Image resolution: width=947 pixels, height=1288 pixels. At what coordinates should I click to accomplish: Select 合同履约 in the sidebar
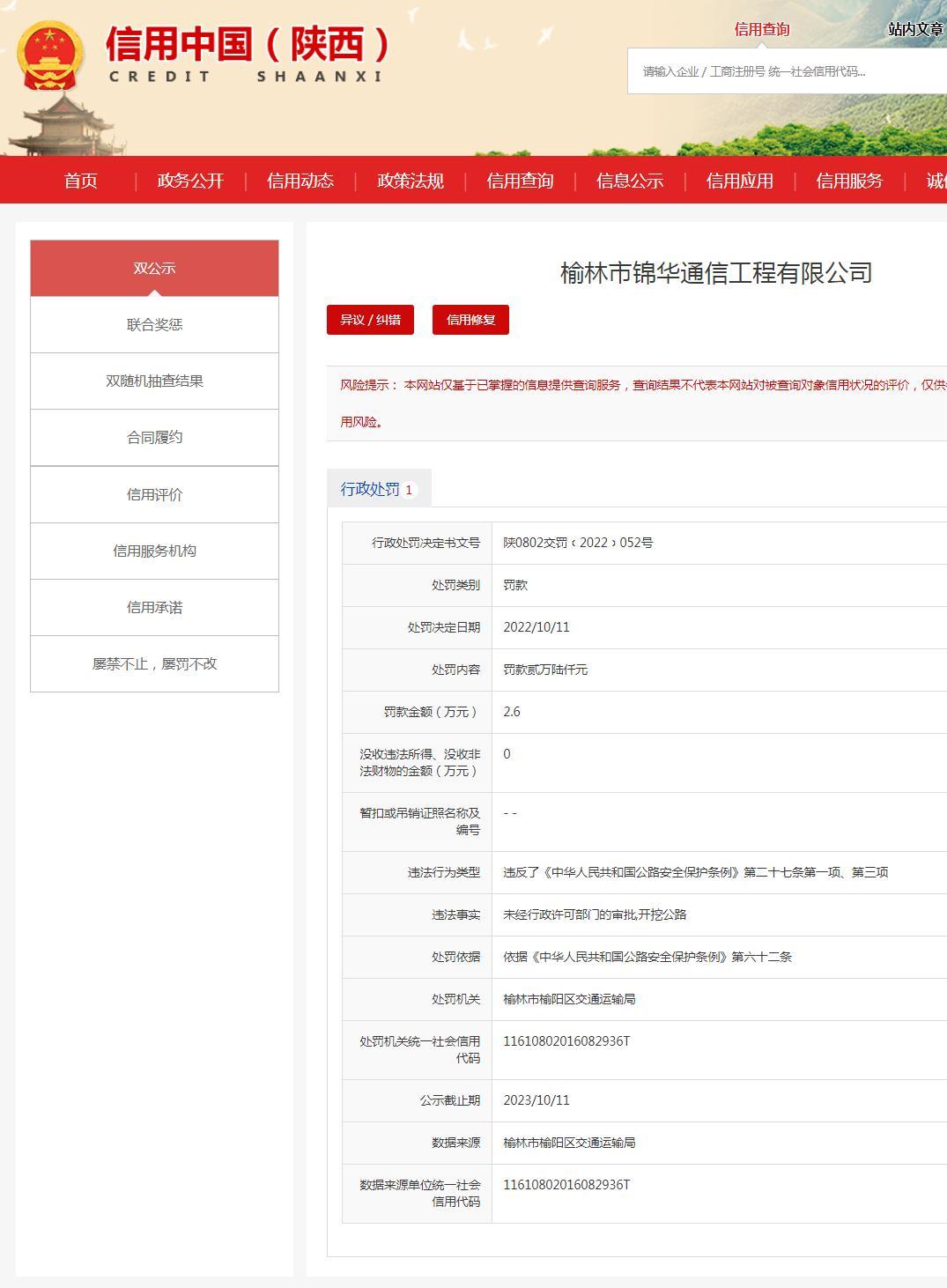[154, 437]
